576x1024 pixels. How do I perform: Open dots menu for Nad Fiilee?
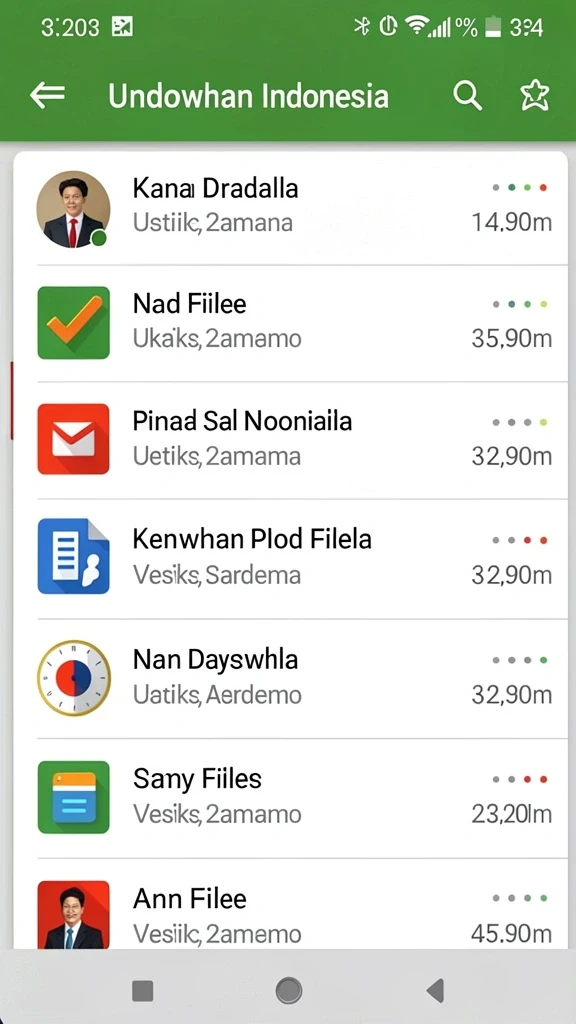pyautogui.click(x=520, y=304)
